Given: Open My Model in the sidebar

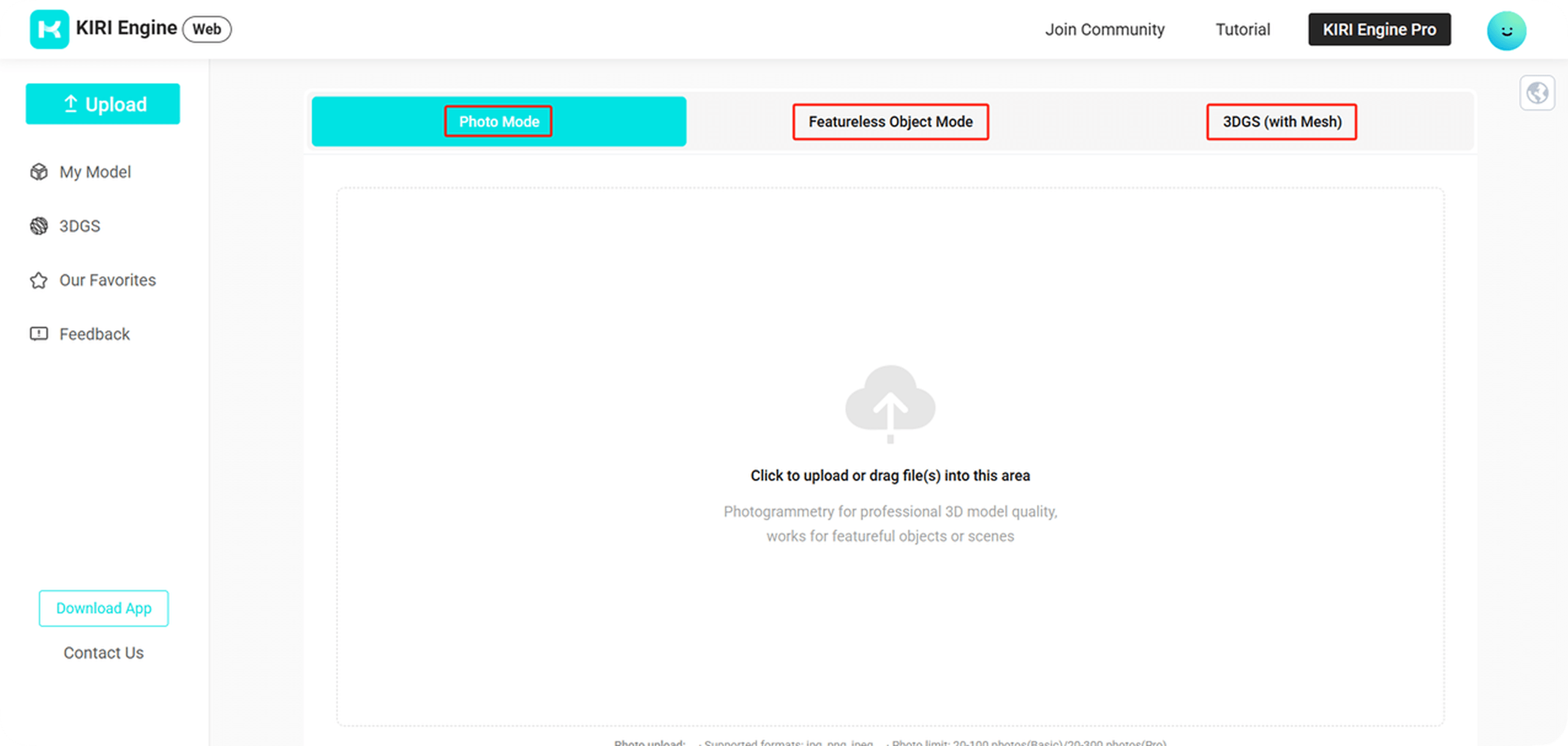Looking at the screenshot, I should click(x=95, y=172).
